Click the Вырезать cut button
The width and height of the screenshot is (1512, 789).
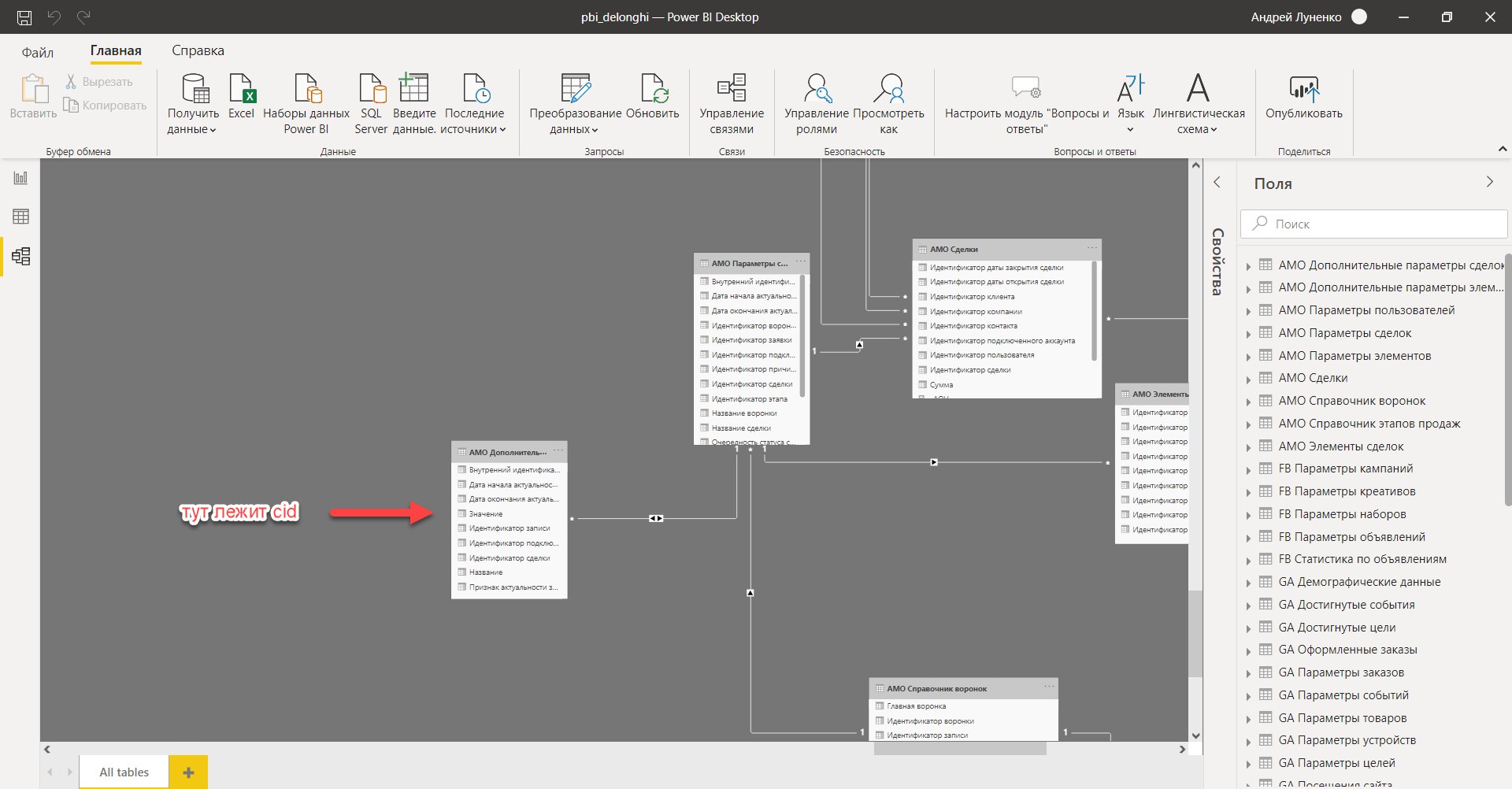(98, 82)
